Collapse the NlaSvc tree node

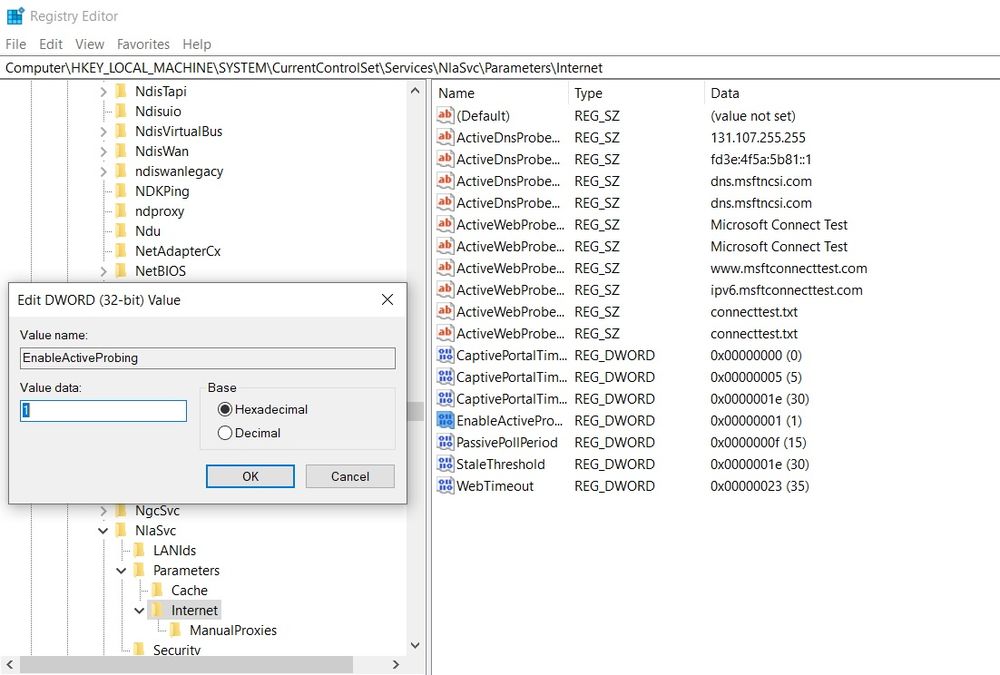[x=103, y=530]
